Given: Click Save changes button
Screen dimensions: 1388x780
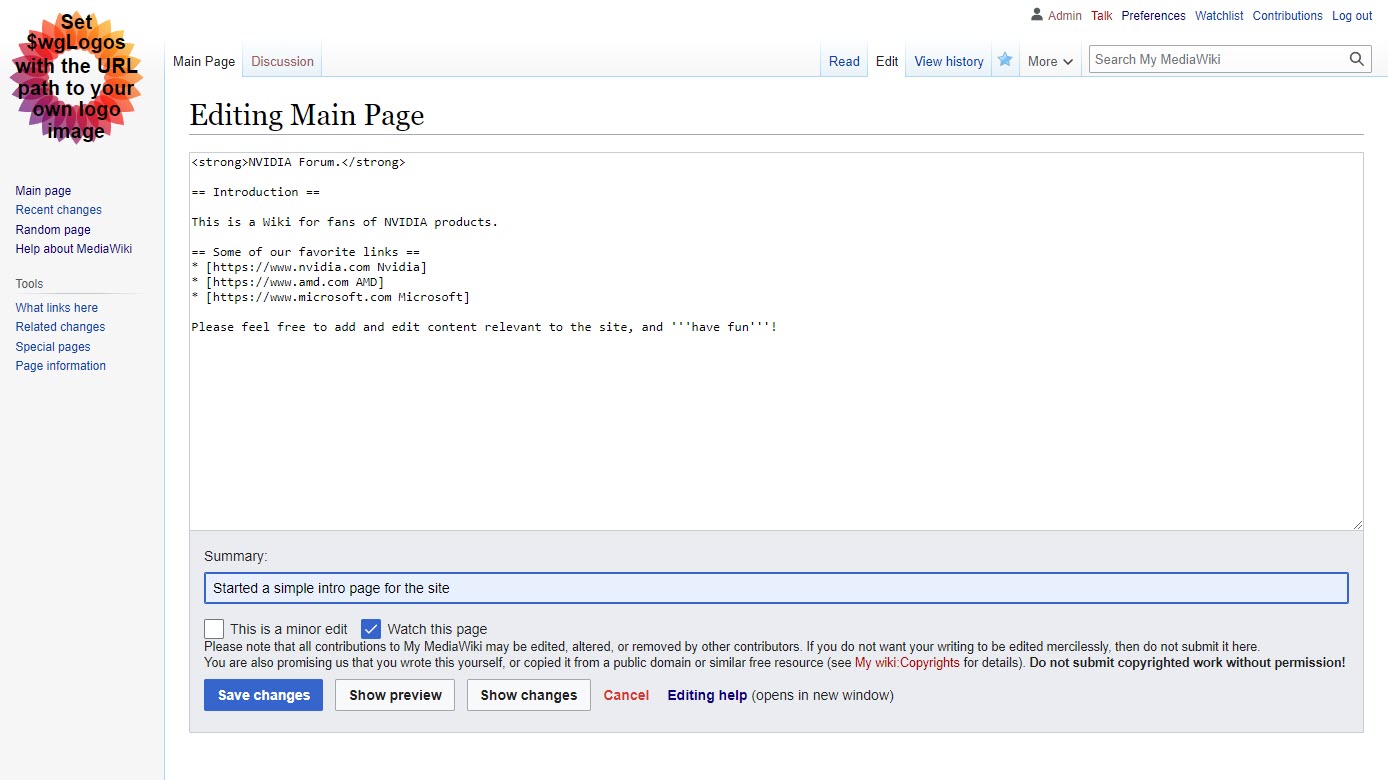Looking at the screenshot, I should point(264,695).
